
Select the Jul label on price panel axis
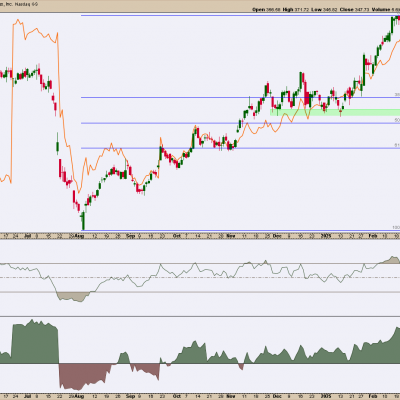click(x=27, y=236)
